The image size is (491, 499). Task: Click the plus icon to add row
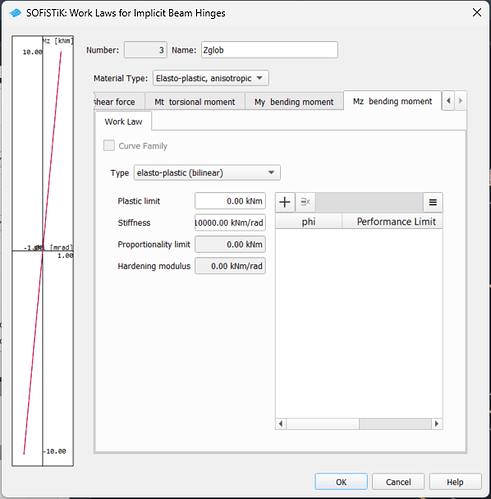click(x=285, y=202)
